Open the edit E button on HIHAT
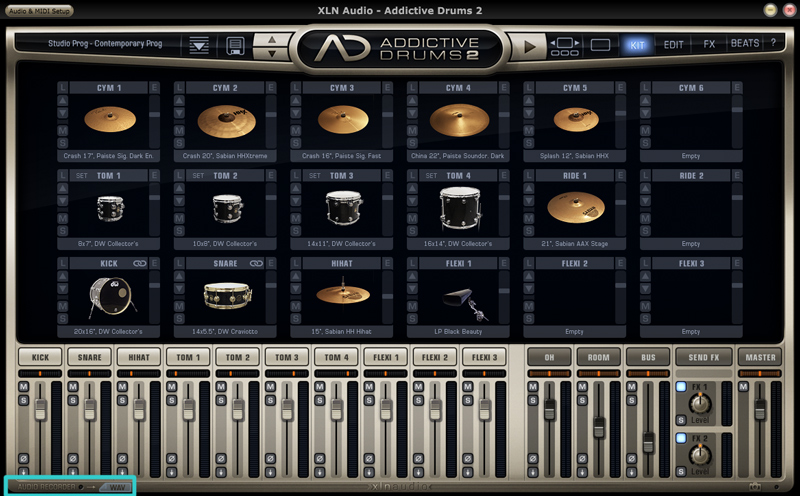800x496 pixels. tap(387, 263)
